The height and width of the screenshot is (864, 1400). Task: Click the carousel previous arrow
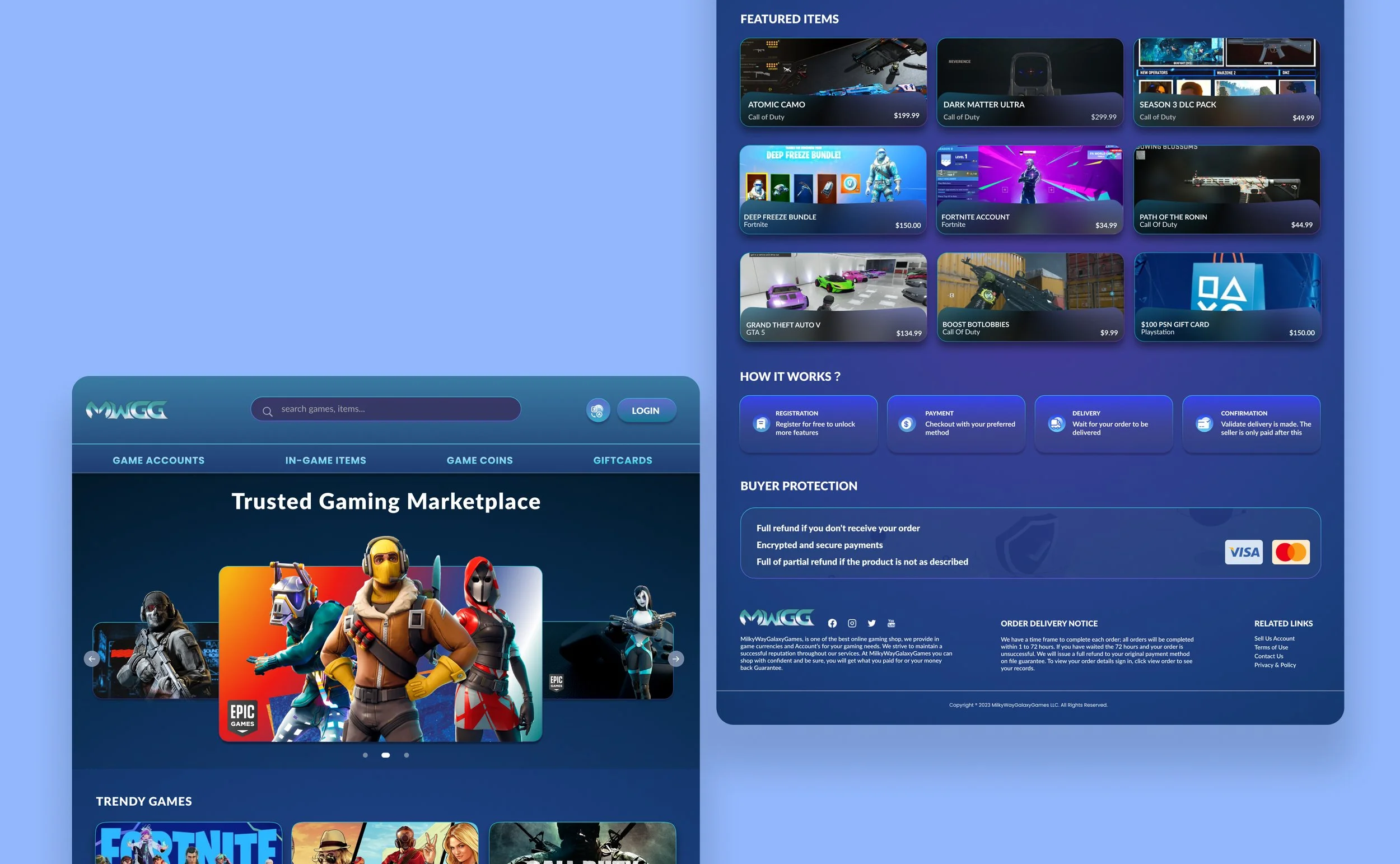92,659
